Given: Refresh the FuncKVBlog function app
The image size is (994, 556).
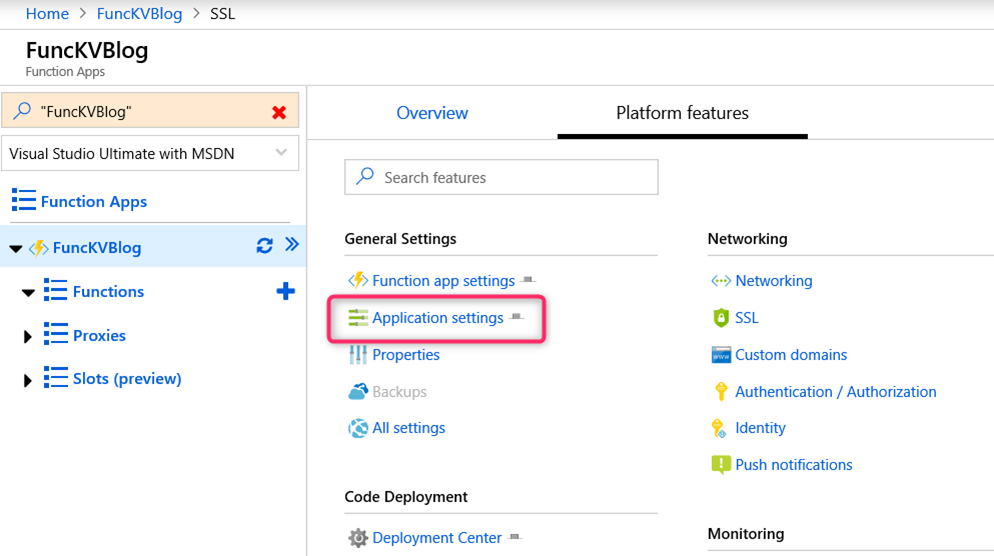Looking at the screenshot, I should point(264,245).
